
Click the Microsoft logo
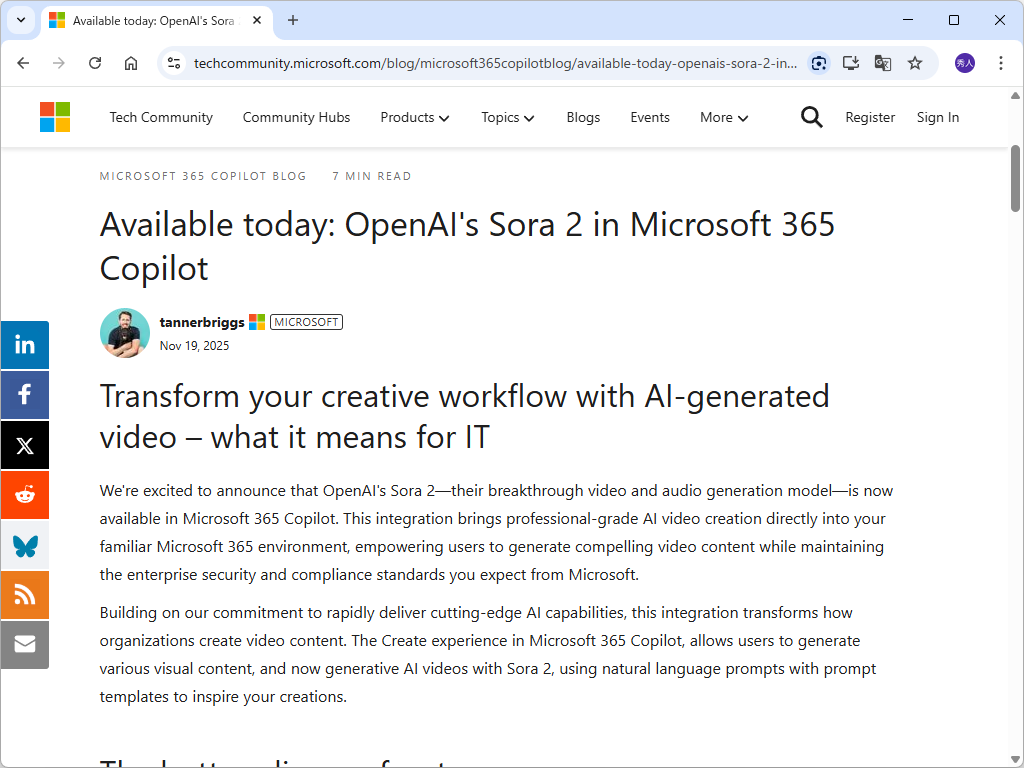(55, 117)
